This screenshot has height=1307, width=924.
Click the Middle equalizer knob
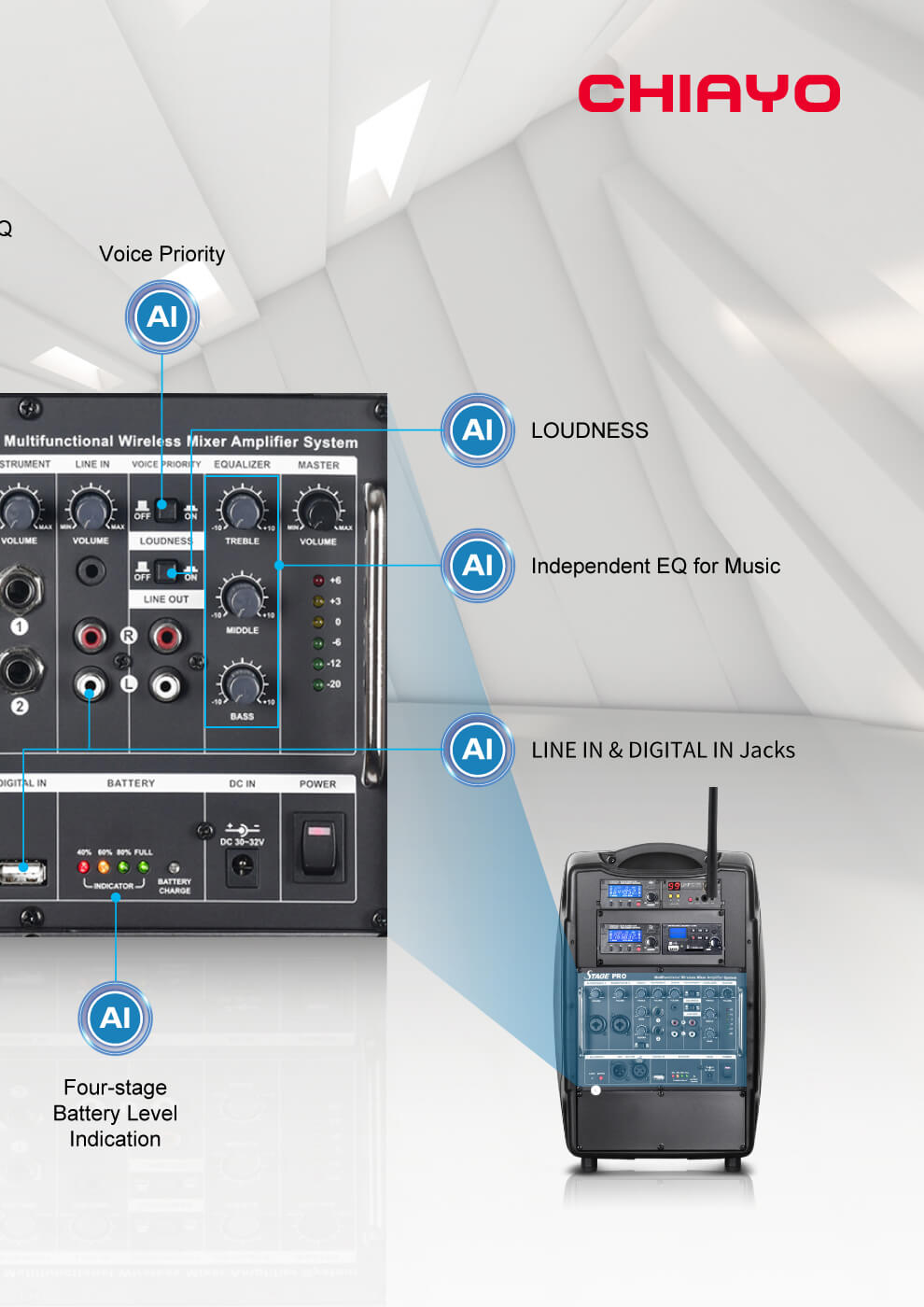(243, 598)
